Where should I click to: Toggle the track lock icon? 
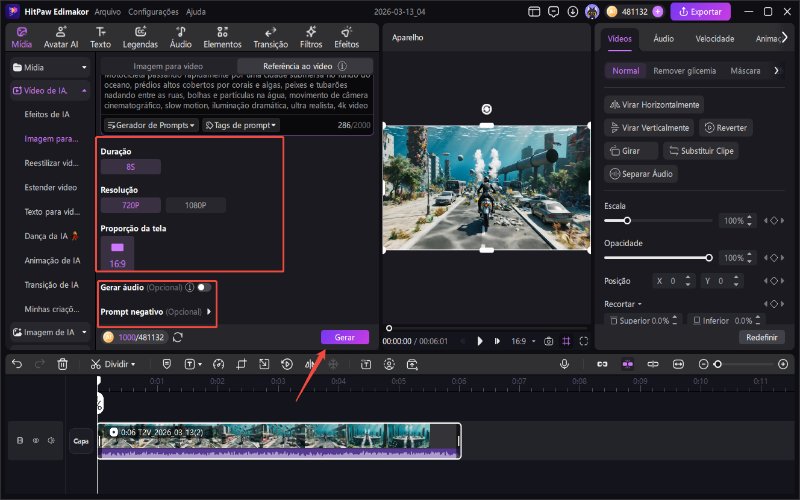pos(20,440)
